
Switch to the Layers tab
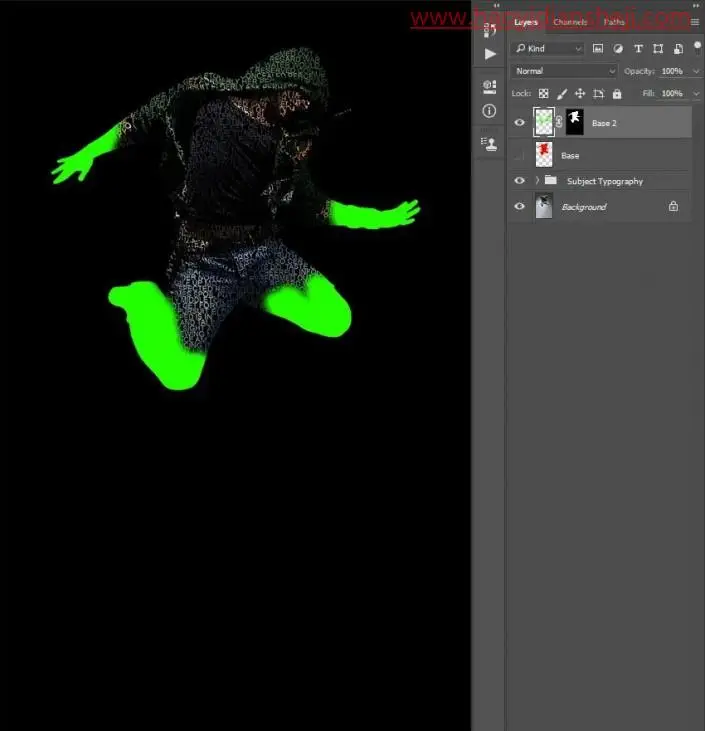tap(526, 22)
